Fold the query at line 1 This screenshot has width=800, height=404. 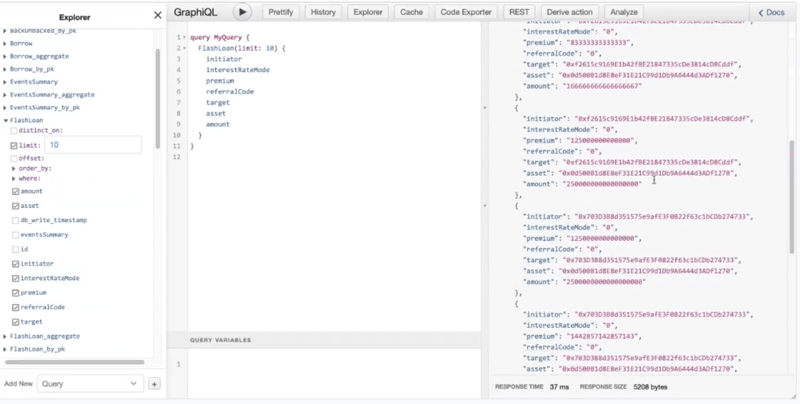point(184,38)
